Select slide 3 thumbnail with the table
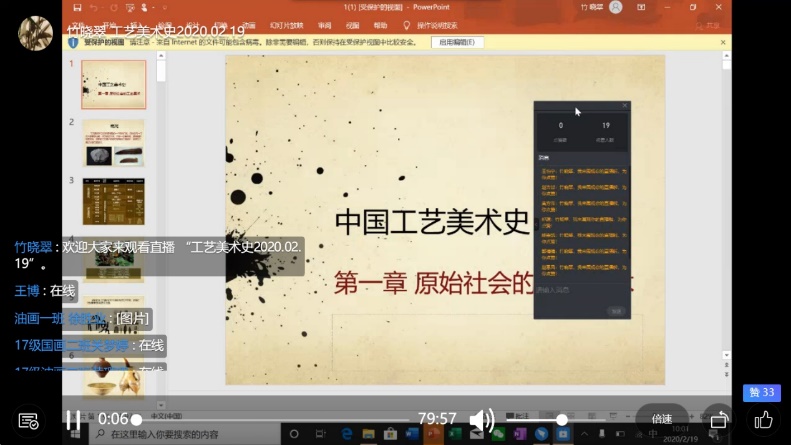The image size is (791, 445). pyautogui.click(x=113, y=200)
